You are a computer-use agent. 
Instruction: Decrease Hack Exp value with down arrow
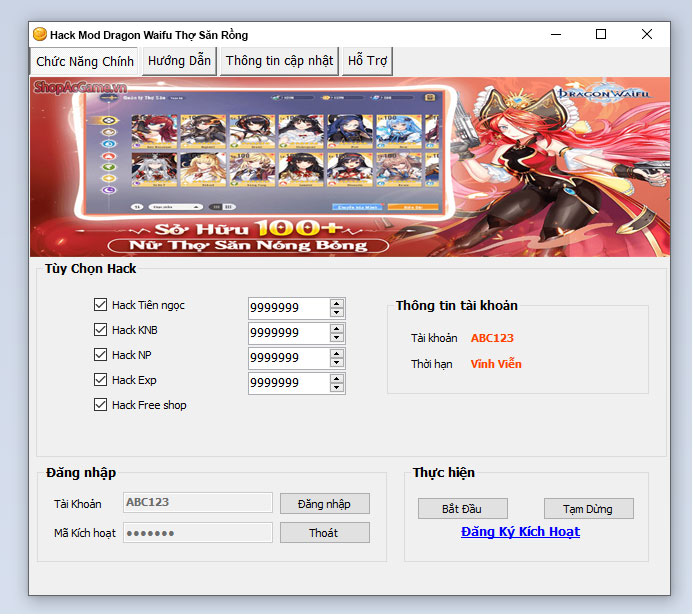pos(337,388)
